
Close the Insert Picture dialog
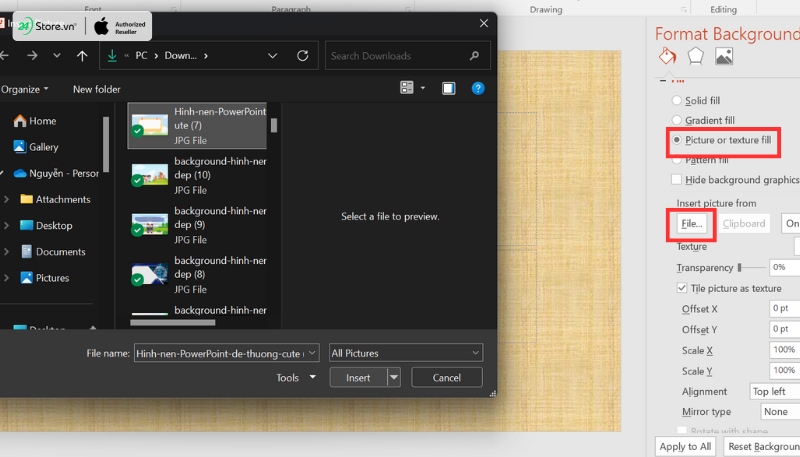[x=484, y=23]
